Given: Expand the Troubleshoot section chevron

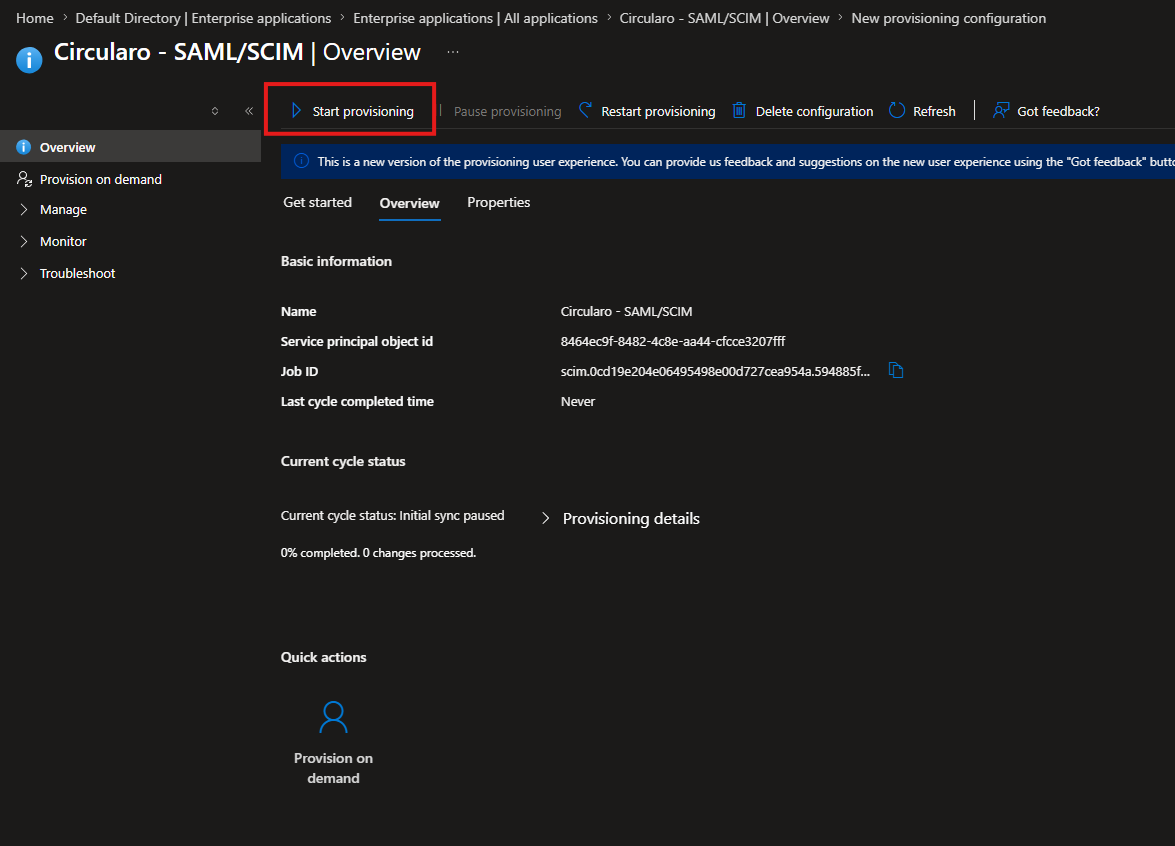Looking at the screenshot, I should coord(24,274).
